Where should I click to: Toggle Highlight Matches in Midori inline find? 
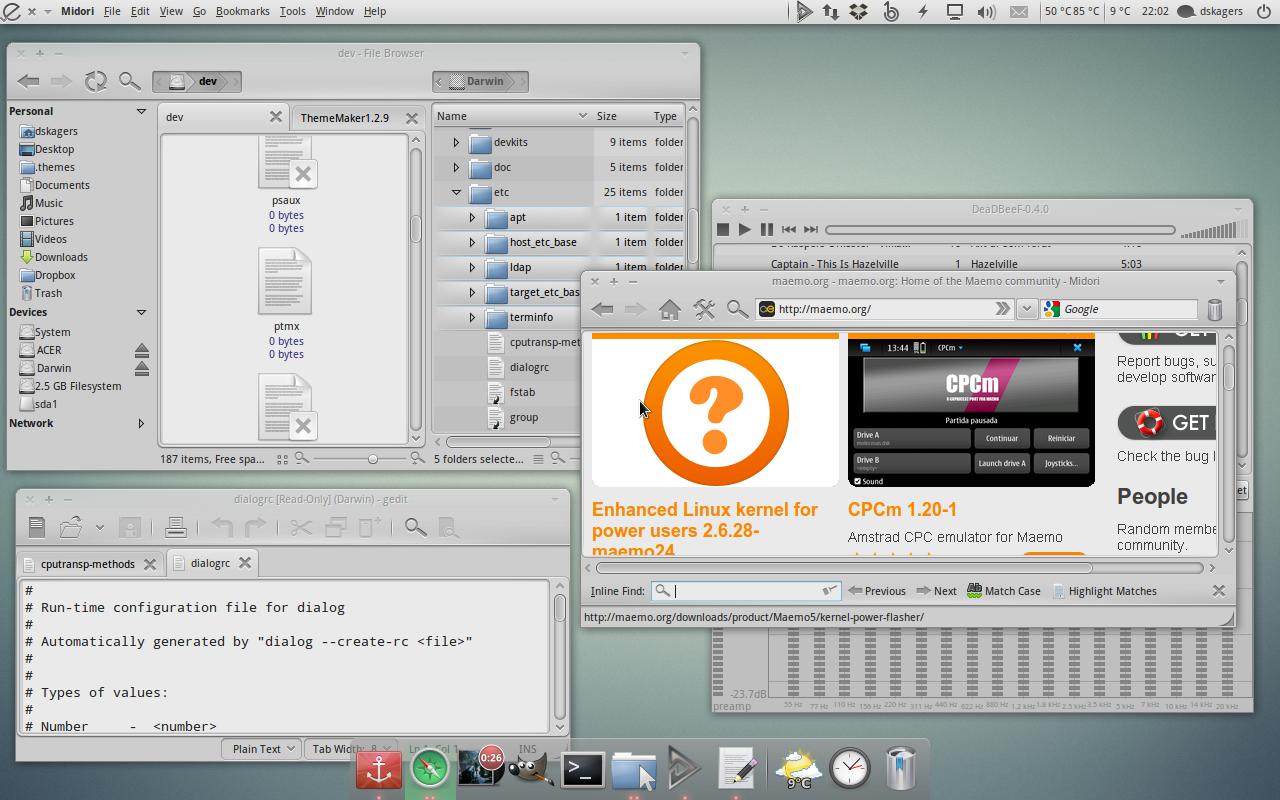1104,591
